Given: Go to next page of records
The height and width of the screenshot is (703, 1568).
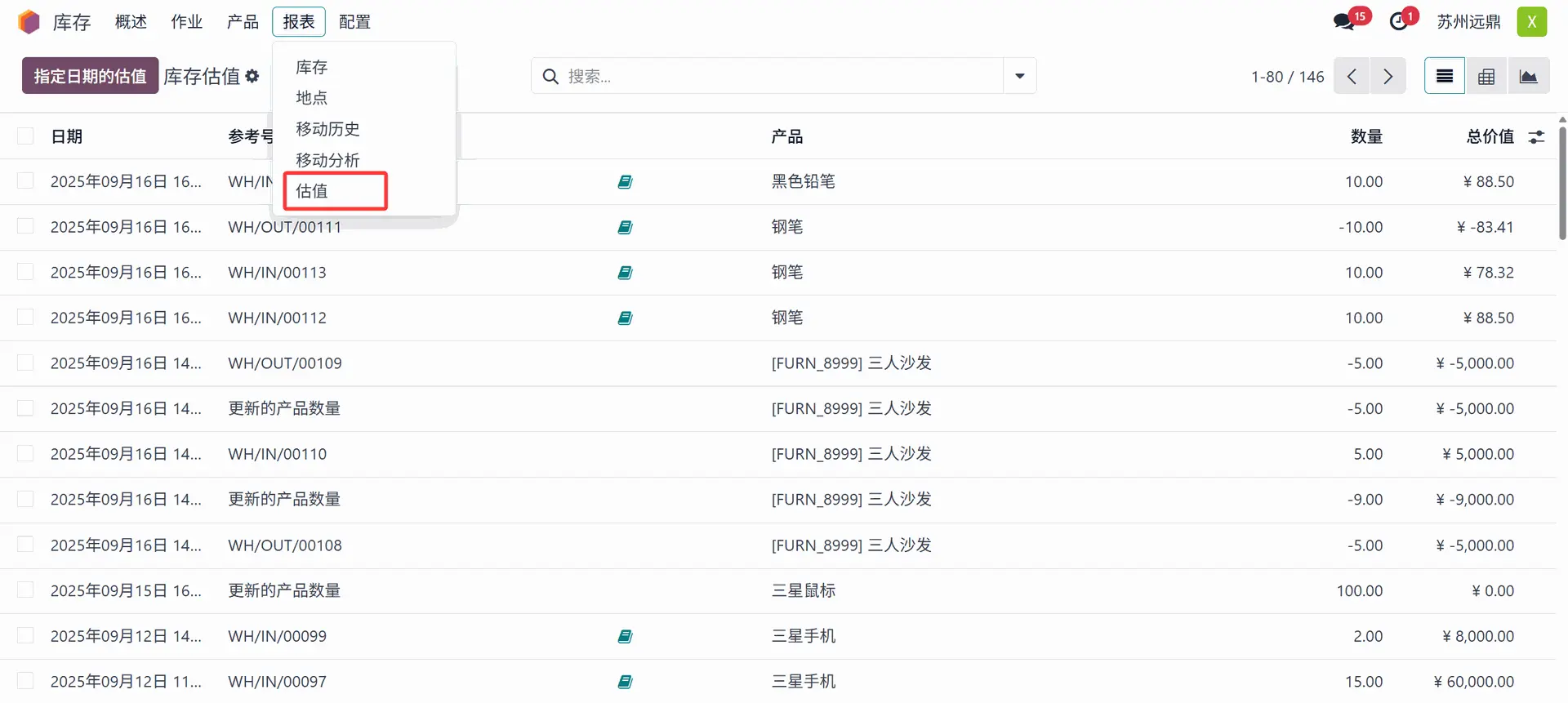Looking at the screenshot, I should (1388, 76).
